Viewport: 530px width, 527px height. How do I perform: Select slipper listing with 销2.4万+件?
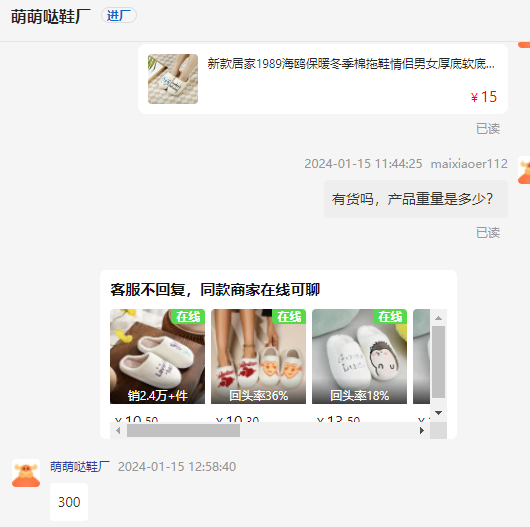[157, 356]
